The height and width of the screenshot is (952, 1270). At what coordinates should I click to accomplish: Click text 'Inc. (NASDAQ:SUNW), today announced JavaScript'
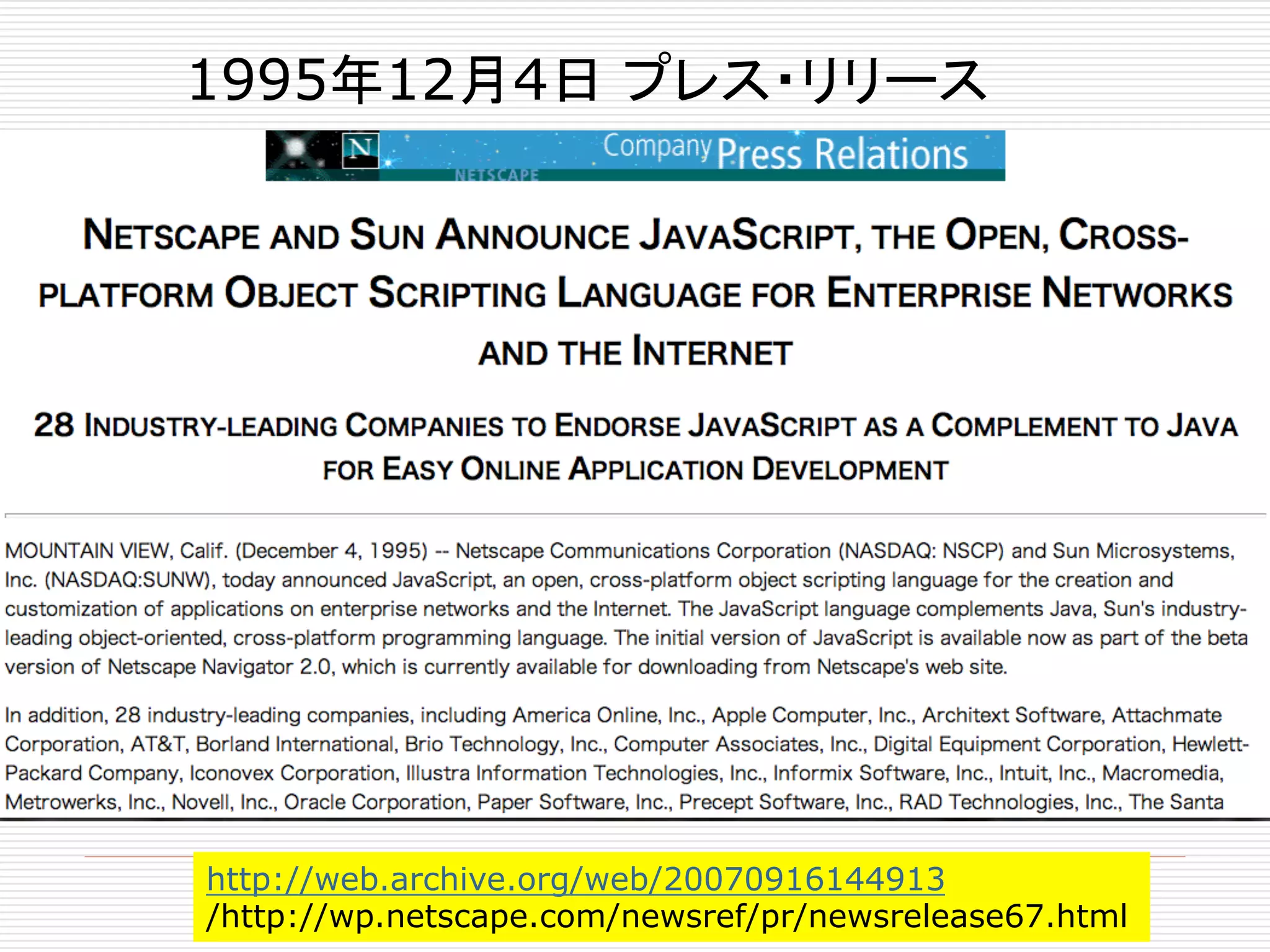pyautogui.click(x=249, y=580)
